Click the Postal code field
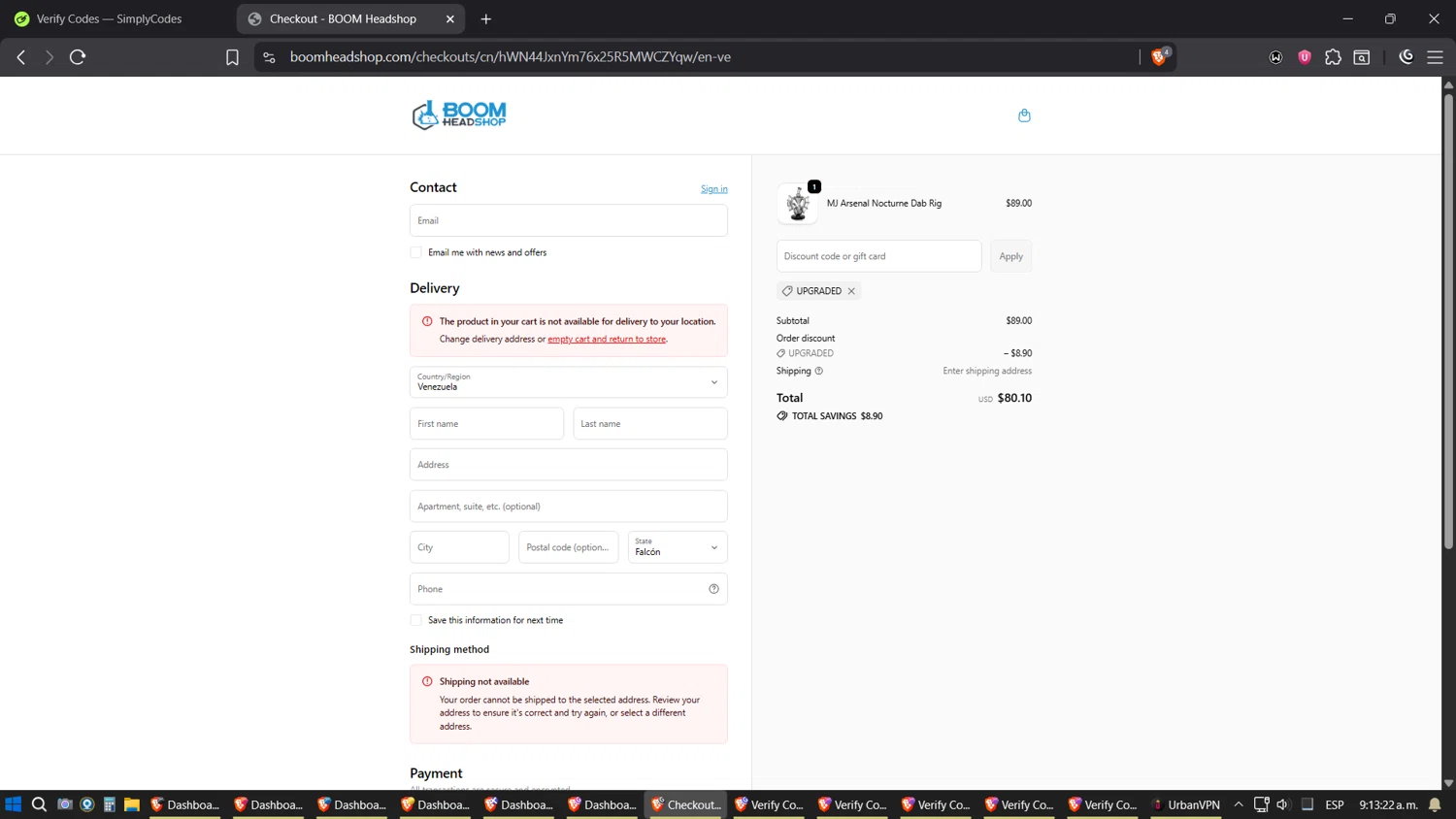1456x819 pixels. (569, 547)
